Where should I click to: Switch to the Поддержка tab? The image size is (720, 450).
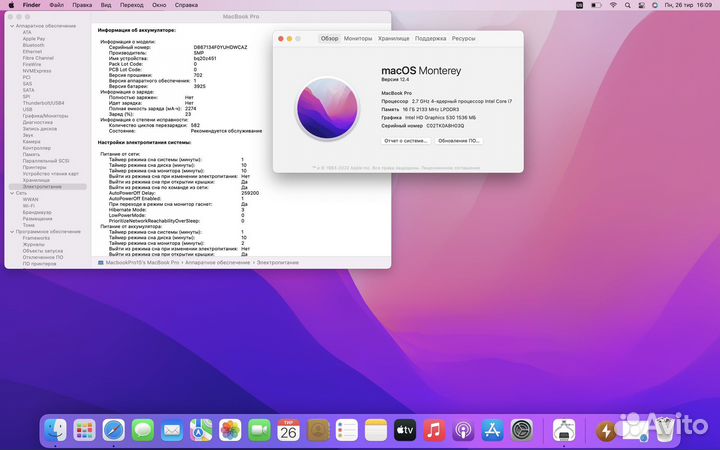[x=431, y=39]
